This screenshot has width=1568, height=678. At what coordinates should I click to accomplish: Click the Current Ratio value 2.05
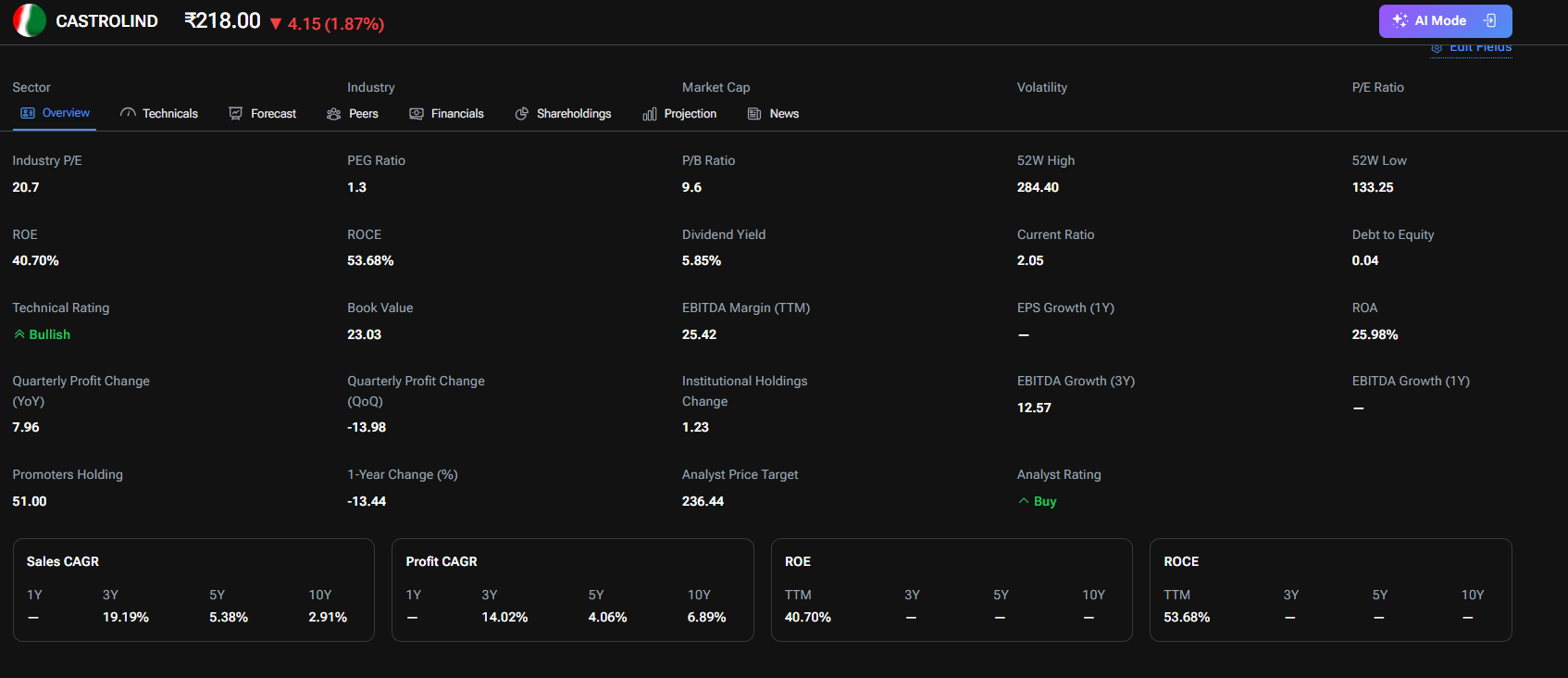tap(1030, 260)
